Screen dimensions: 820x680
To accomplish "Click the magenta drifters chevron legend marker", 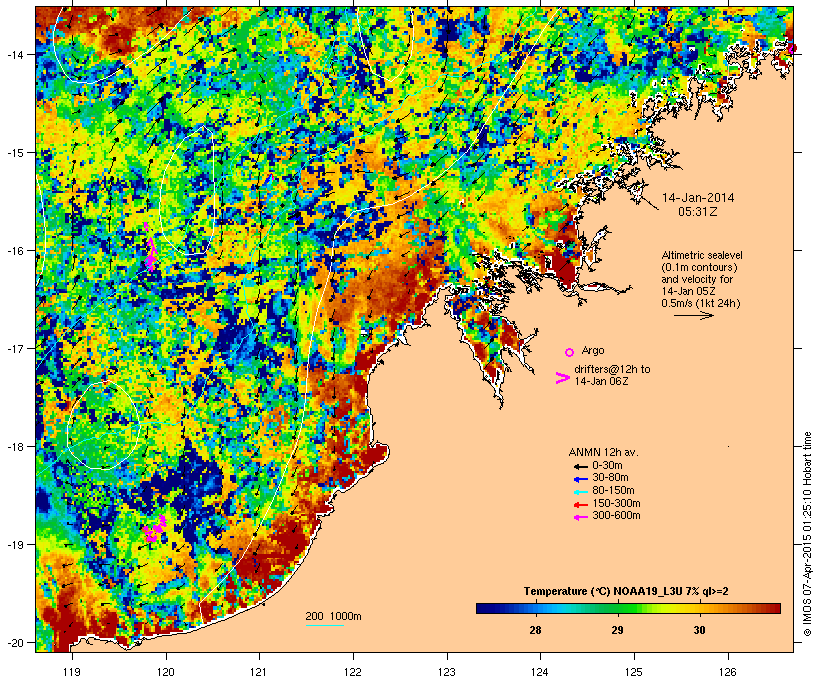I will click(562, 378).
